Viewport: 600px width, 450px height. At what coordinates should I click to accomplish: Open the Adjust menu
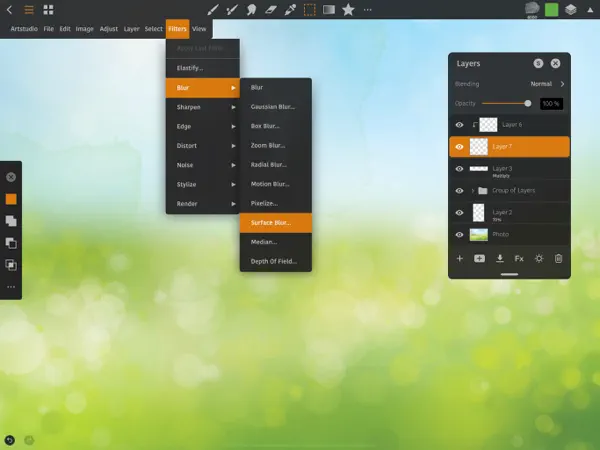(109, 29)
